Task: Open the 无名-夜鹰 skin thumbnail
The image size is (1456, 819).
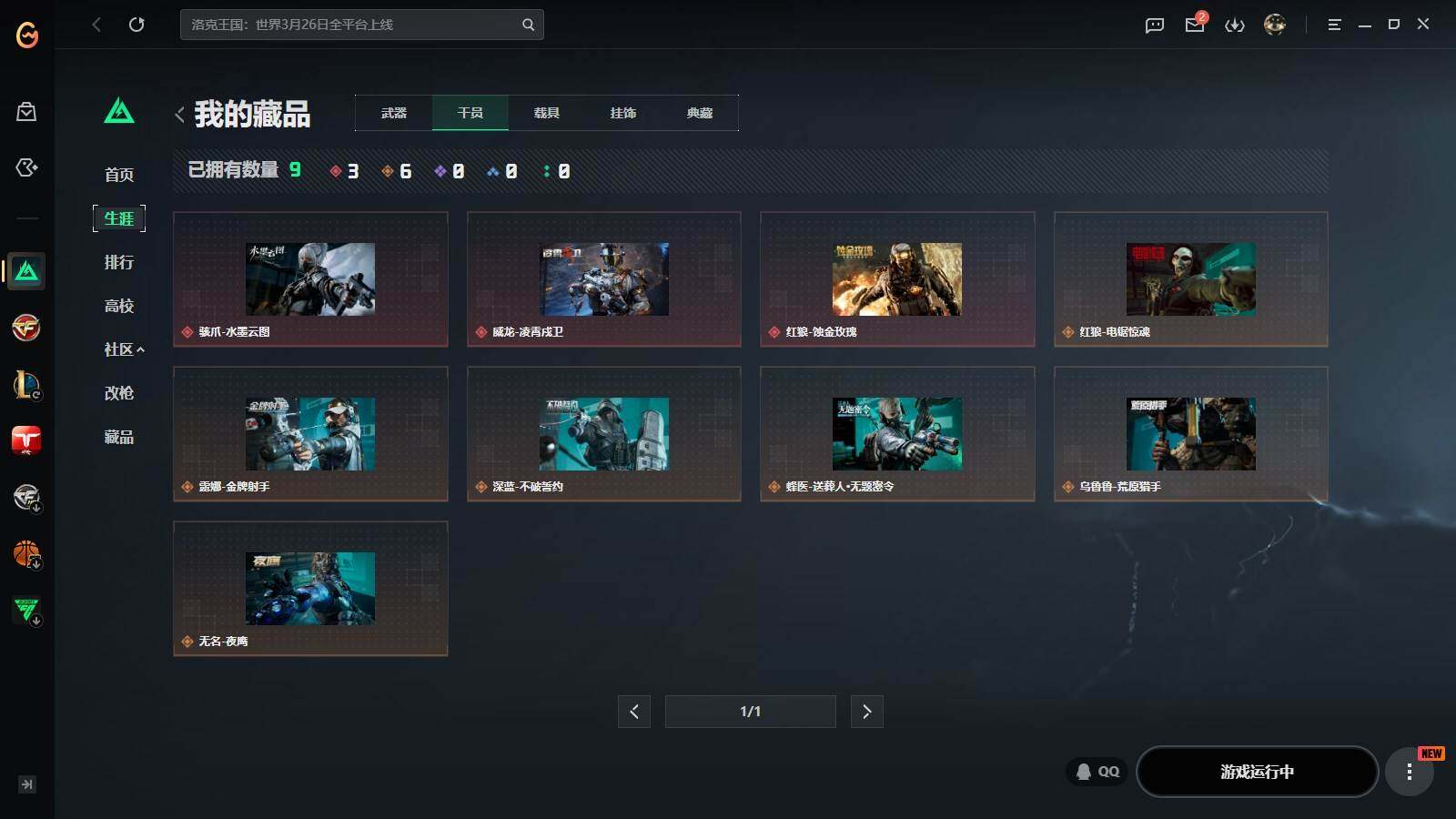Action: click(x=310, y=589)
